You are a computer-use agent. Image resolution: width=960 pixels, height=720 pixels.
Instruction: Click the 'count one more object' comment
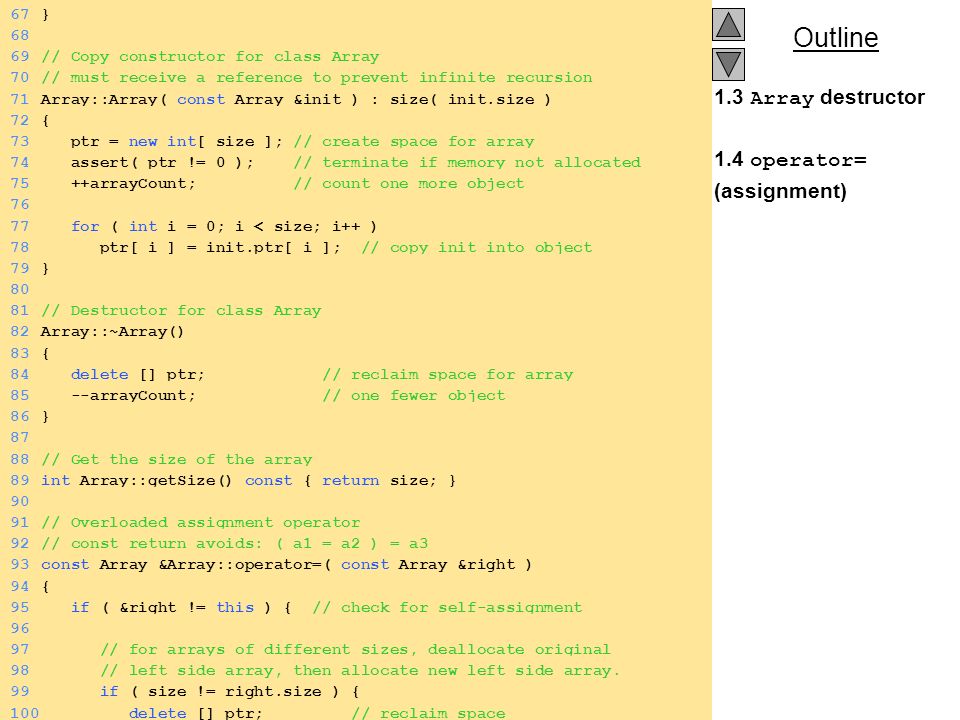coord(408,184)
